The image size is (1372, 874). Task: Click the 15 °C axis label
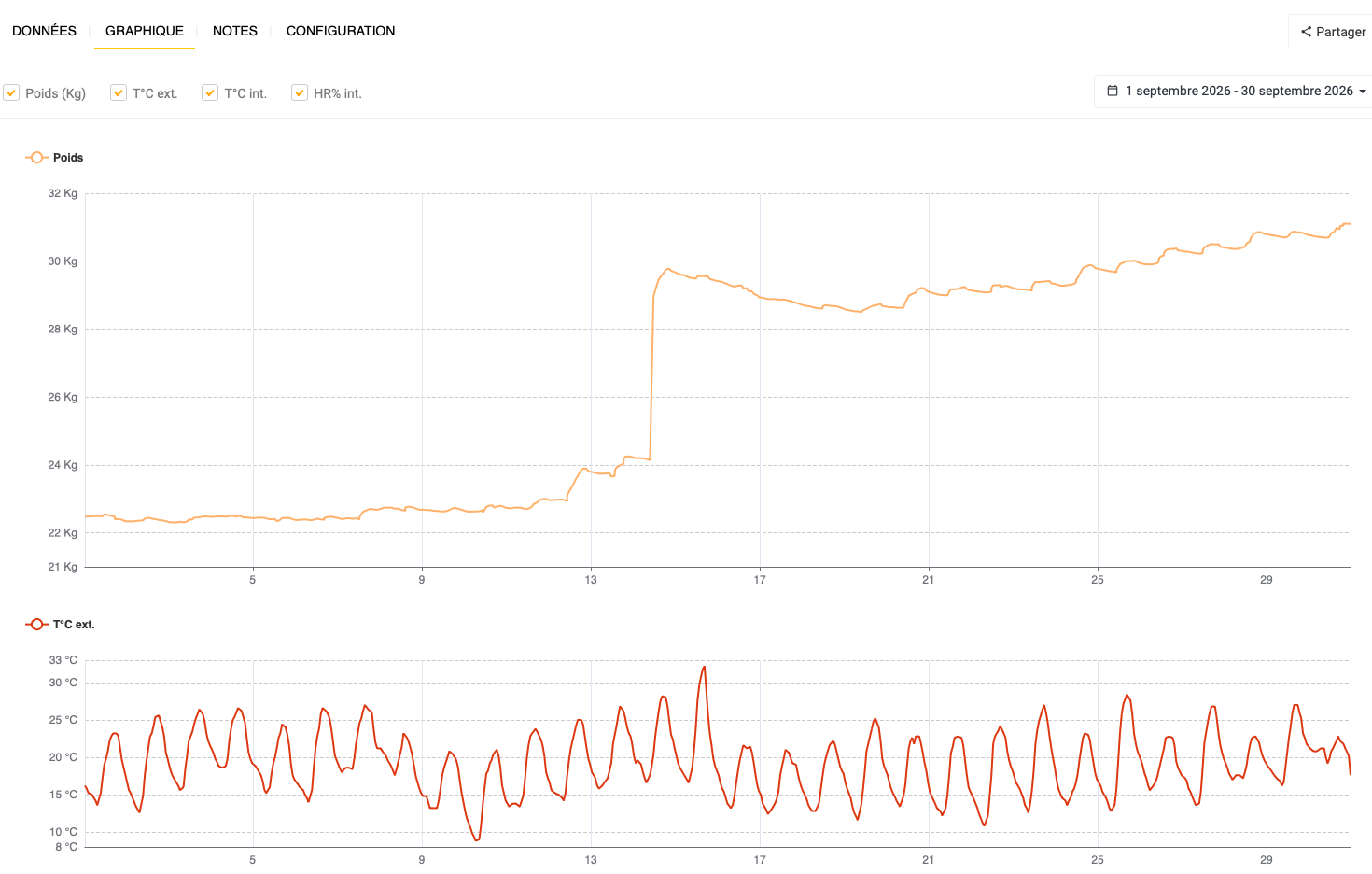[63, 795]
